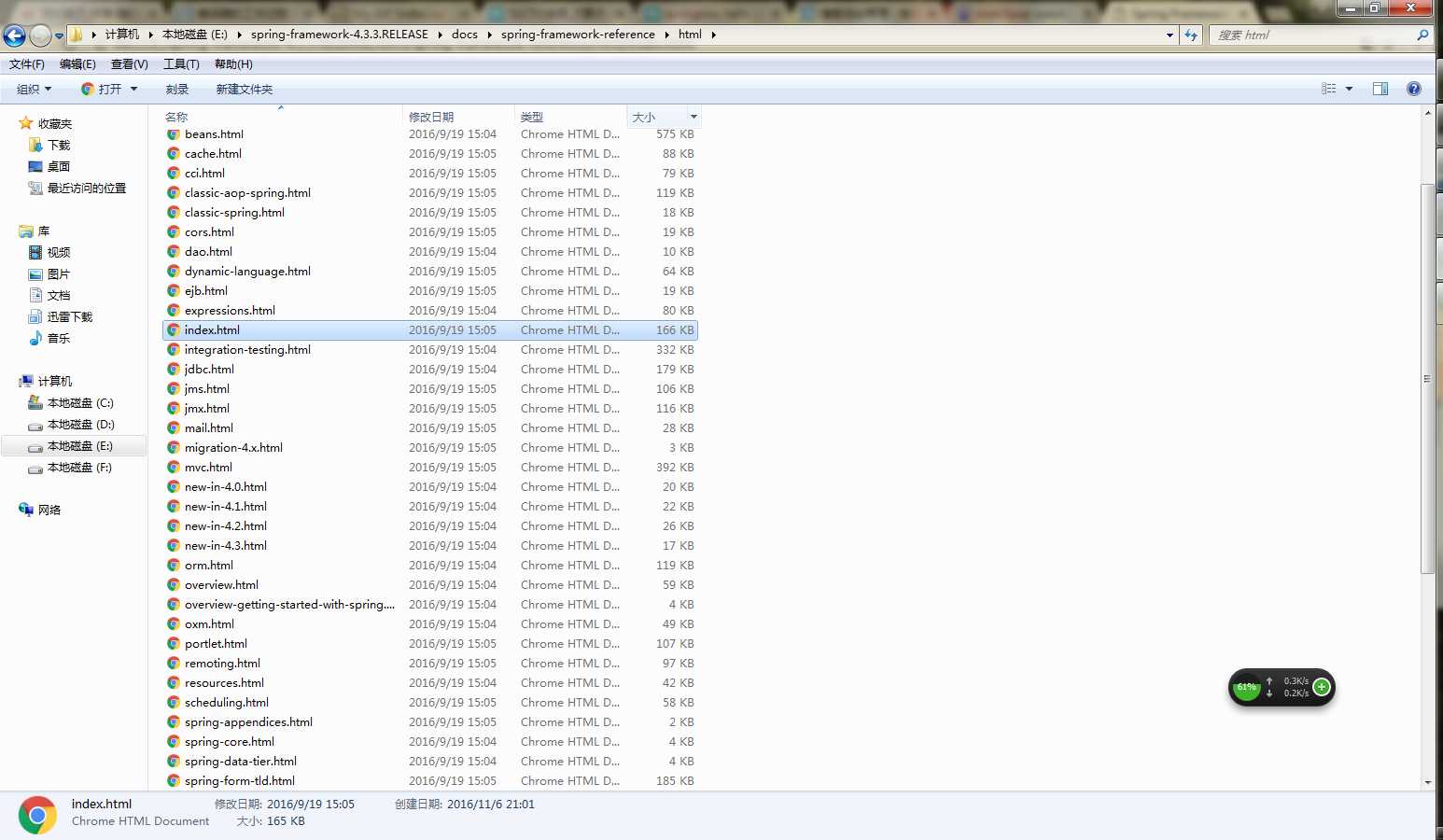The height and width of the screenshot is (840, 1443).
Task: Click the 新建文件夹 button
Action: [245, 89]
